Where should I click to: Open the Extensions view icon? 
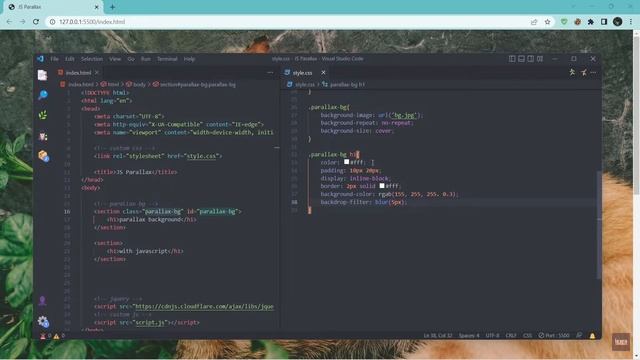coord(43,156)
